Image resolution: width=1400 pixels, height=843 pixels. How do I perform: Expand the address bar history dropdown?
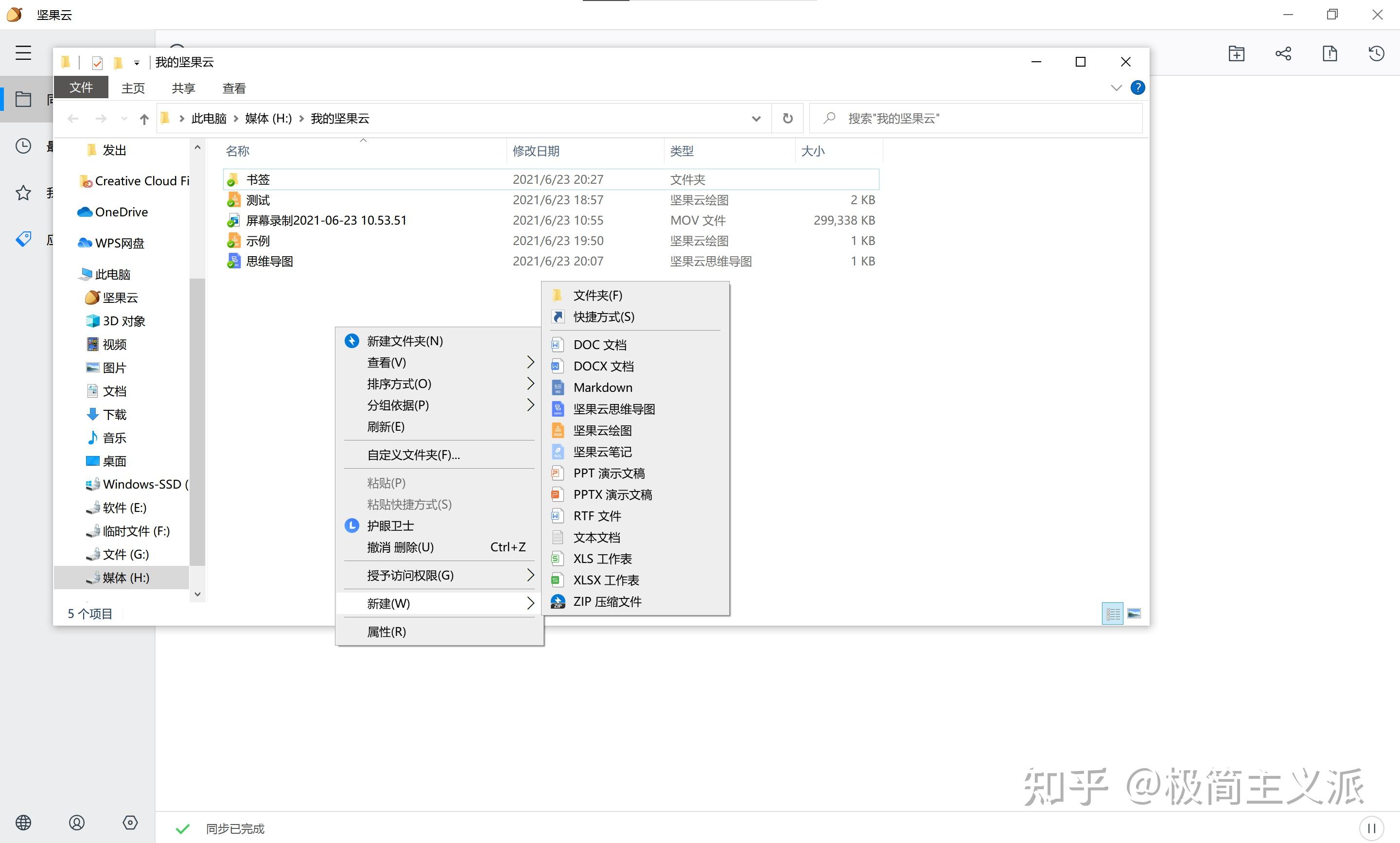coord(756,119)
